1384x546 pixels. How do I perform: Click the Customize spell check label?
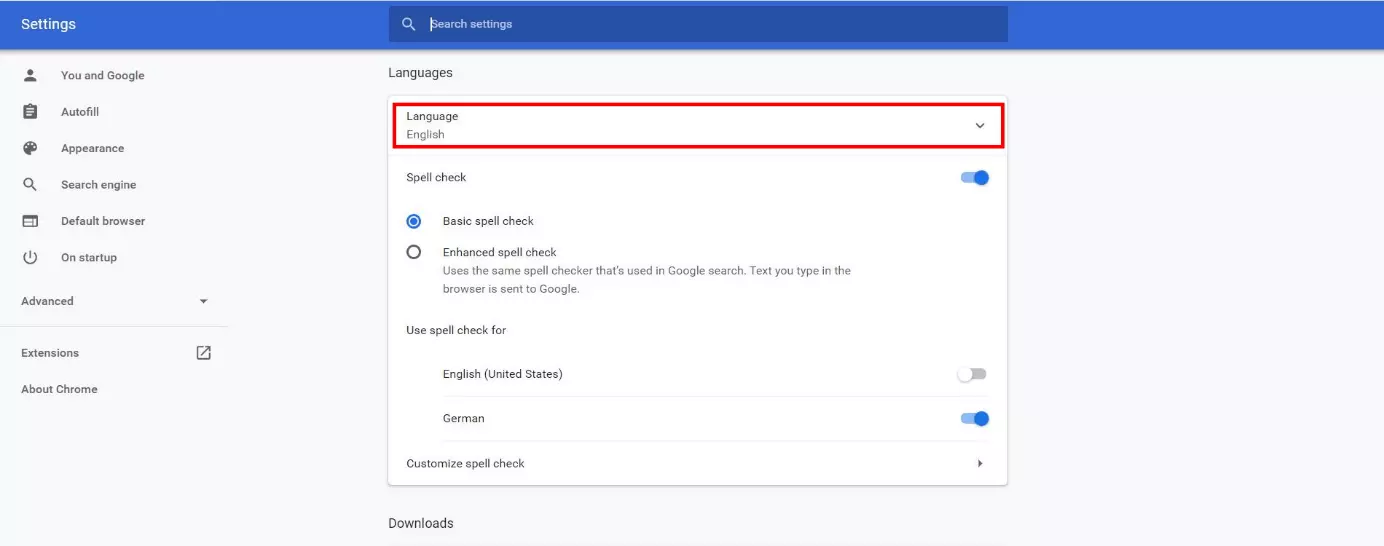(465, 464)
